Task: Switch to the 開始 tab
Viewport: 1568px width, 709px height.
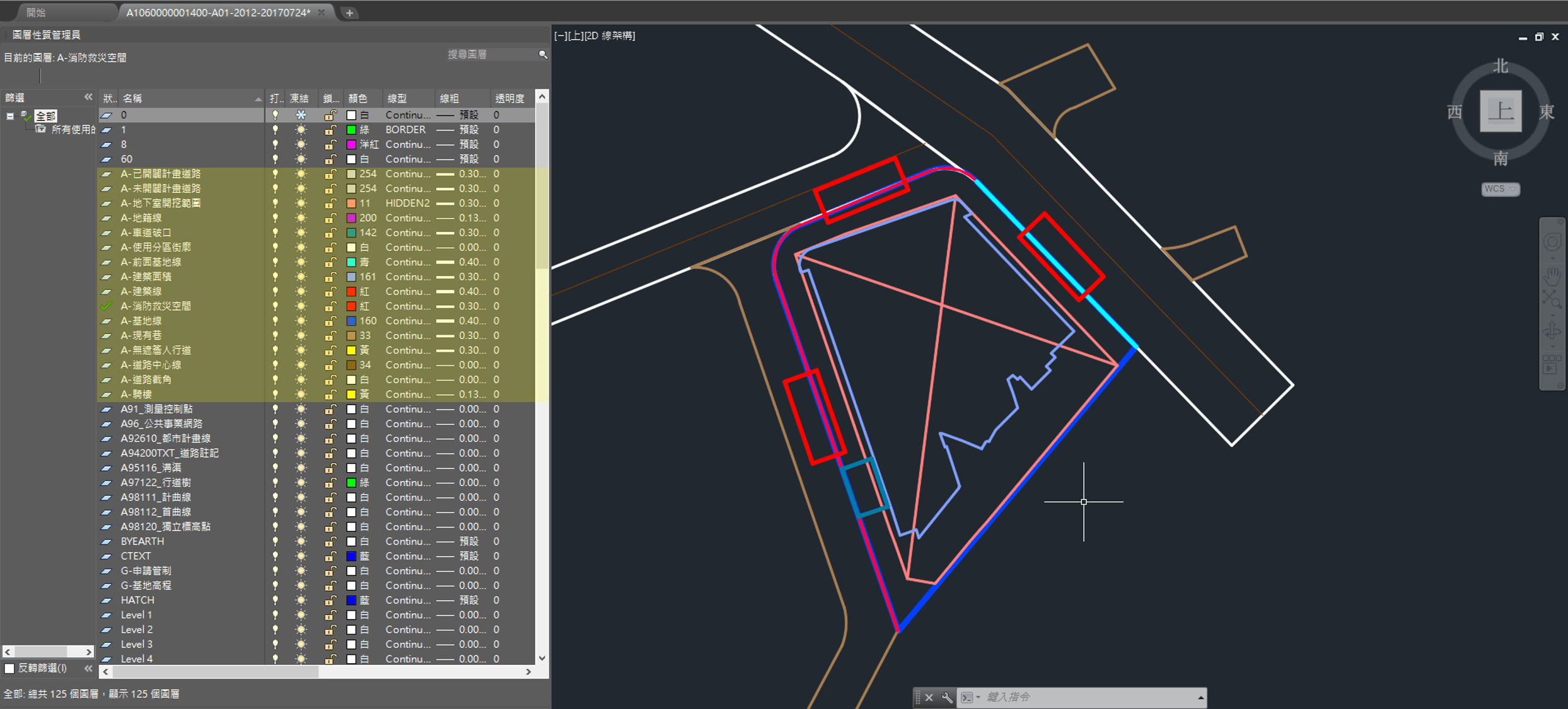Action: [37, 13]
